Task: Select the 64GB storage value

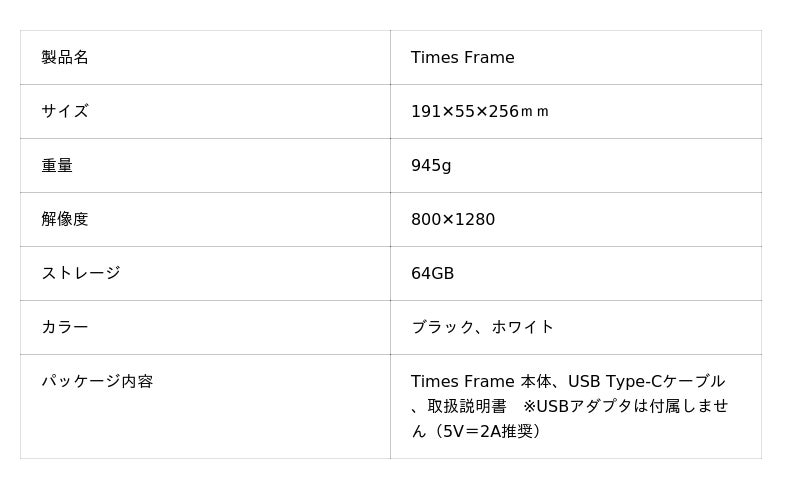Action: coord(432,274)
